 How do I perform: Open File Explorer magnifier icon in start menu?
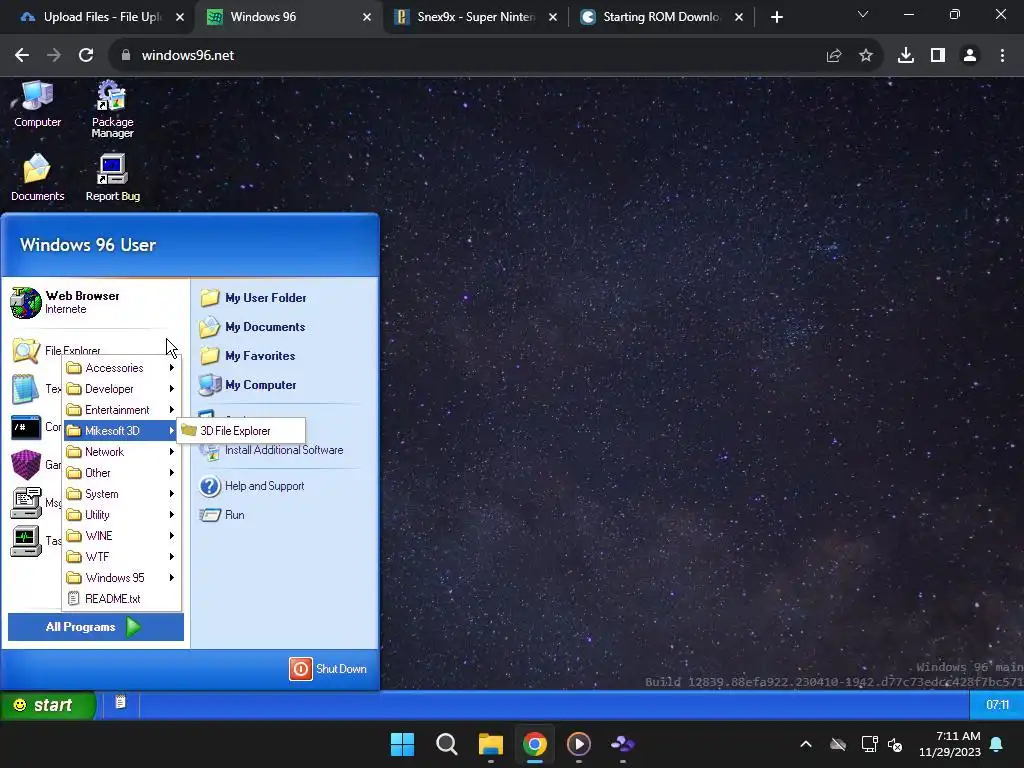pyautogui.click(x=26, y=351)
